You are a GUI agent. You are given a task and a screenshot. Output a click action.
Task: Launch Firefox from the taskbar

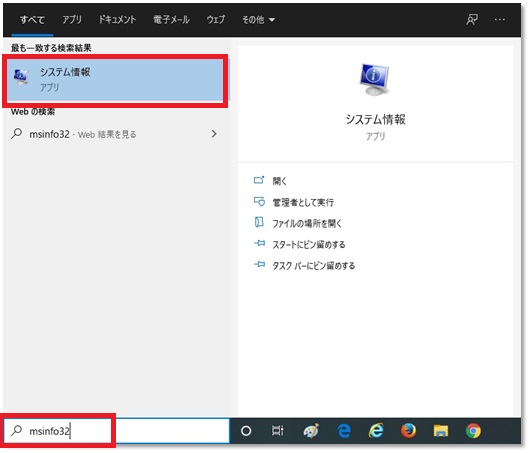pyautogui.click(x=408, y=431)
